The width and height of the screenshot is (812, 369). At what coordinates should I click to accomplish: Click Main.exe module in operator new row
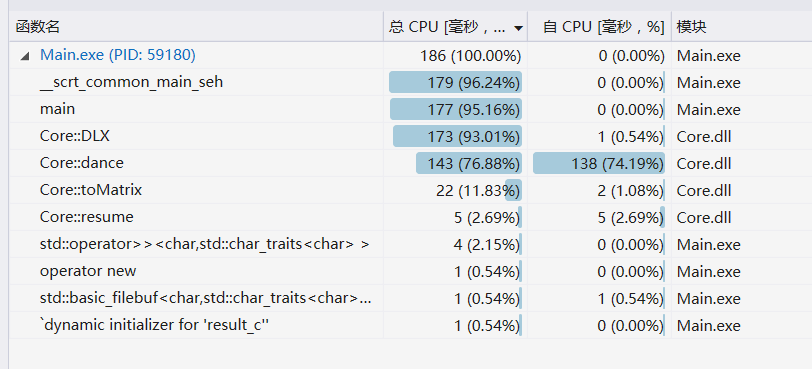pyautogui.click(x=708, y=271)
